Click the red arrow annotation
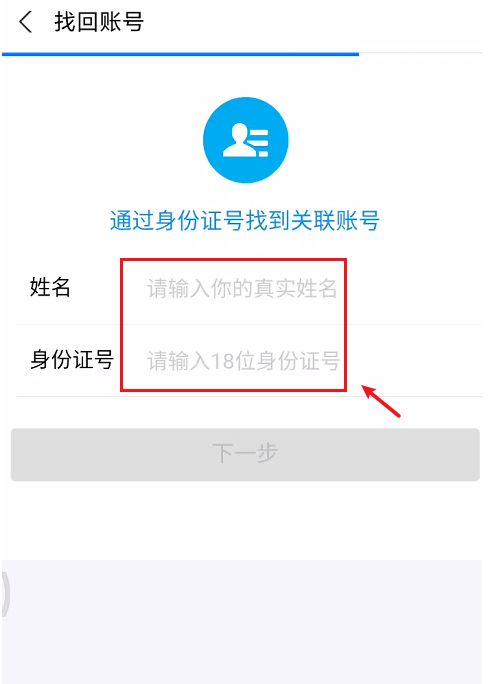The width and height of the screenshot is (488, 684). coord(381,401)
